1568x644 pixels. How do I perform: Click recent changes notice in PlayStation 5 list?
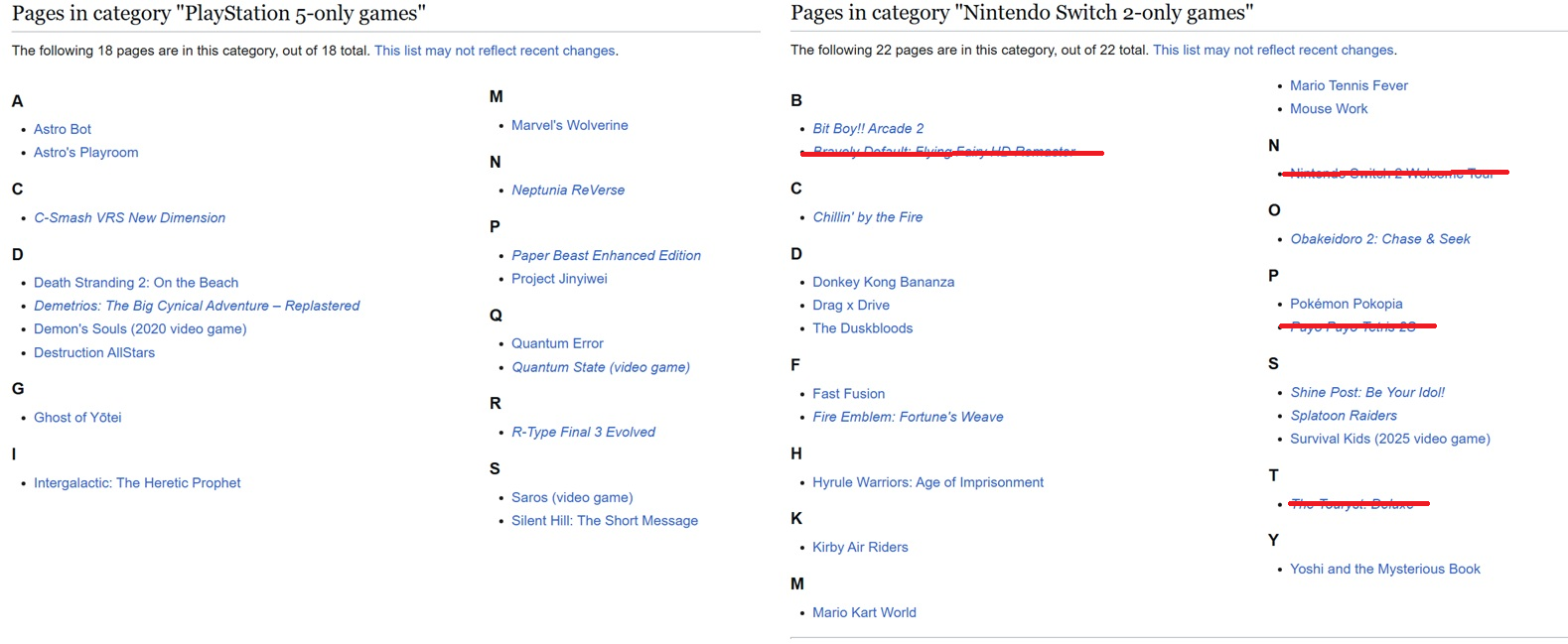pos(495,51)
